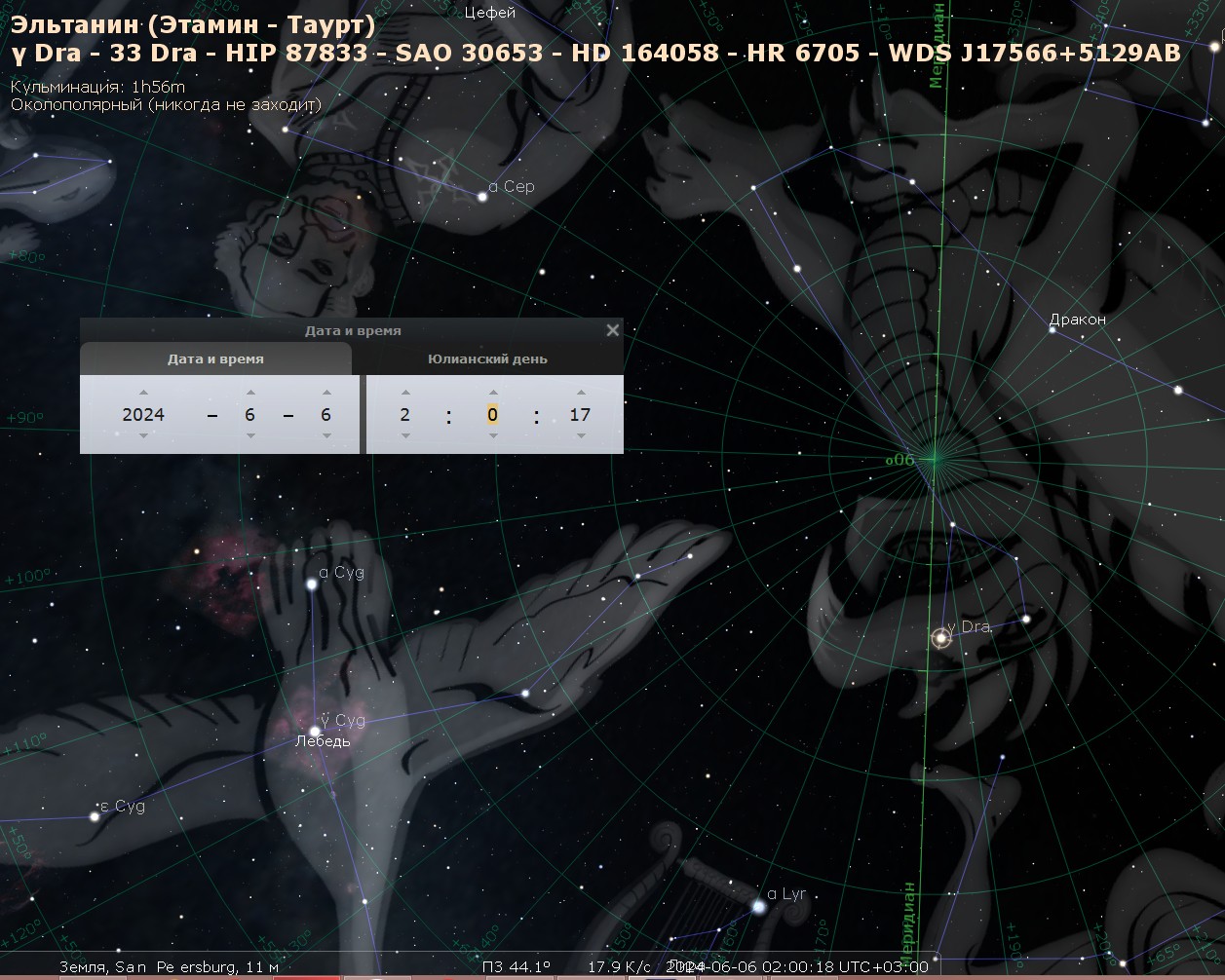
Task: Switch to the Дата и время tab
Action: [x=215, y=358]
